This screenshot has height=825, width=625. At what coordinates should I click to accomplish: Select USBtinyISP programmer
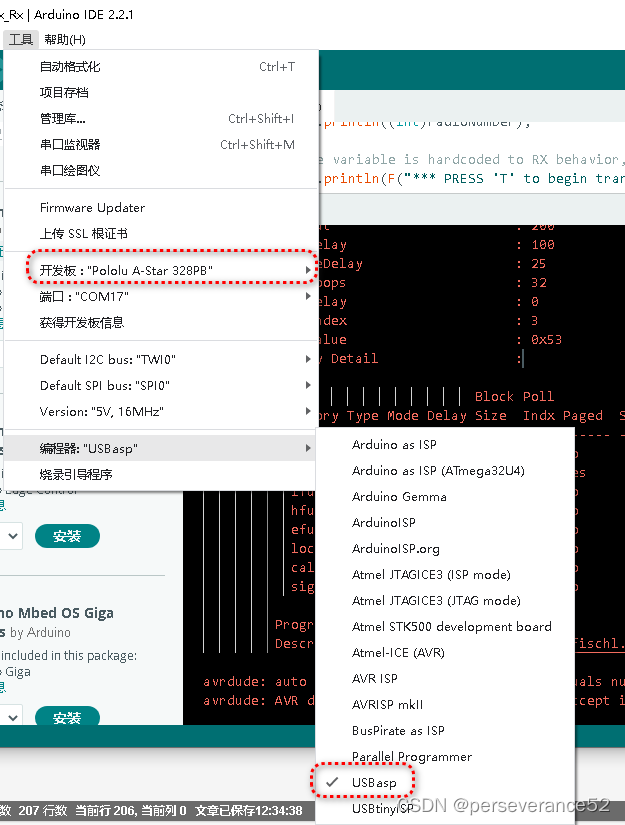tap(445, 809)
